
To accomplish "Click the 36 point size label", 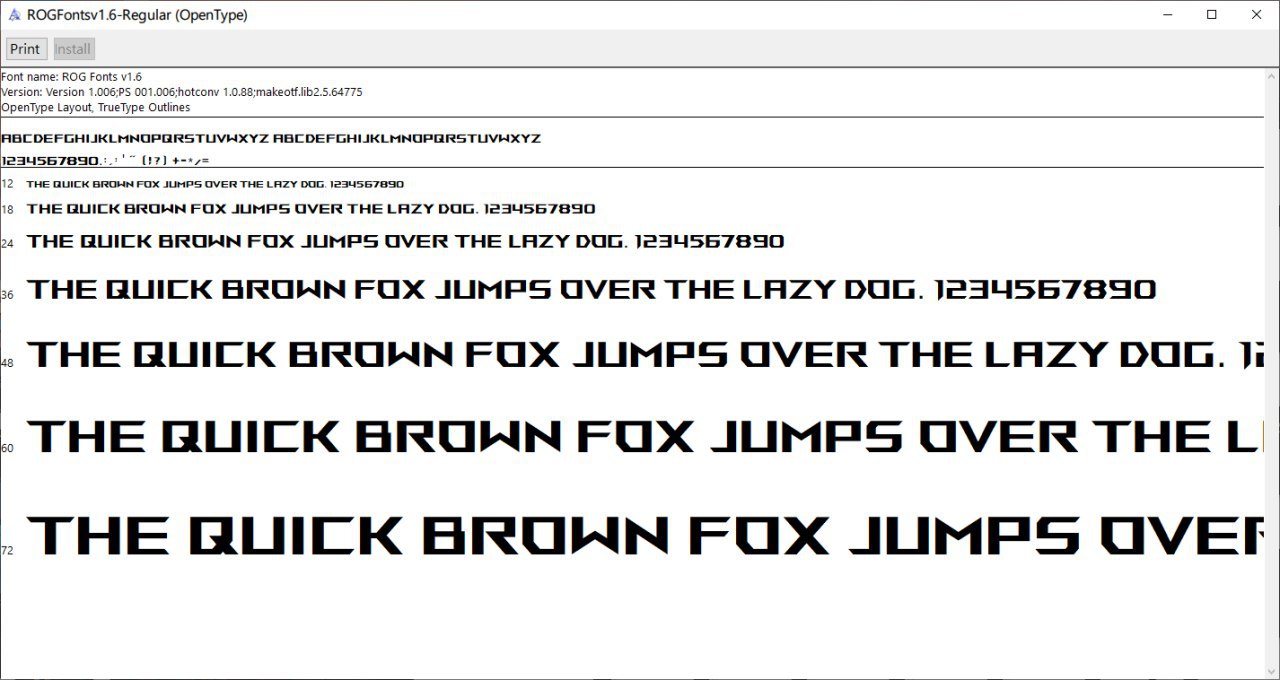I will tap(8, 295).
